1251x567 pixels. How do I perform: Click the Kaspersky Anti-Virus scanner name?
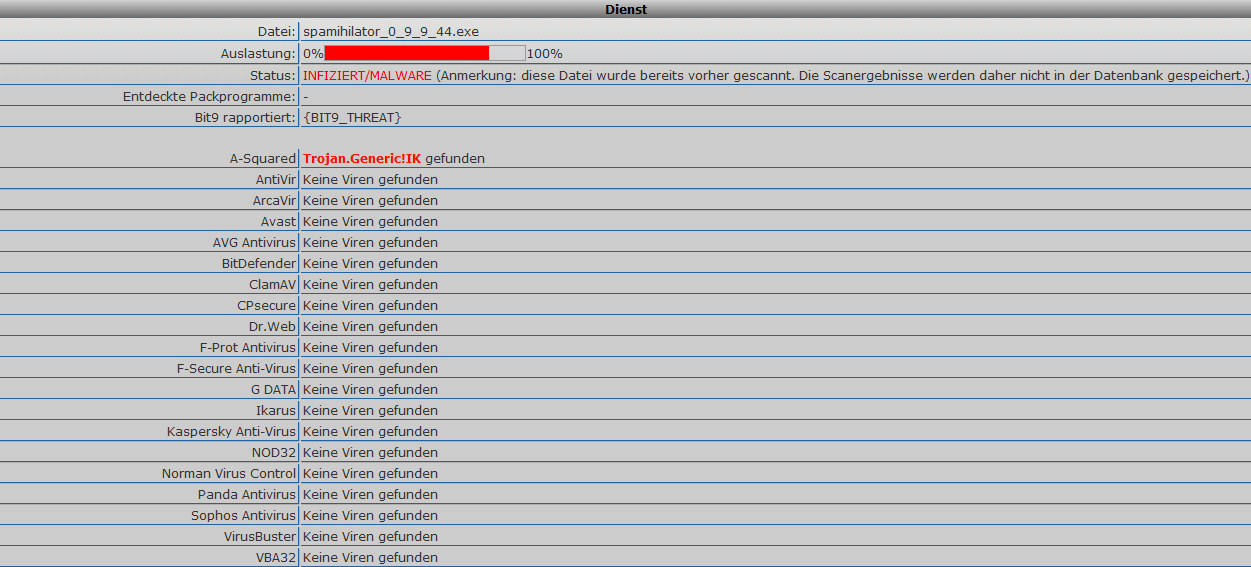tap(232, 431)
